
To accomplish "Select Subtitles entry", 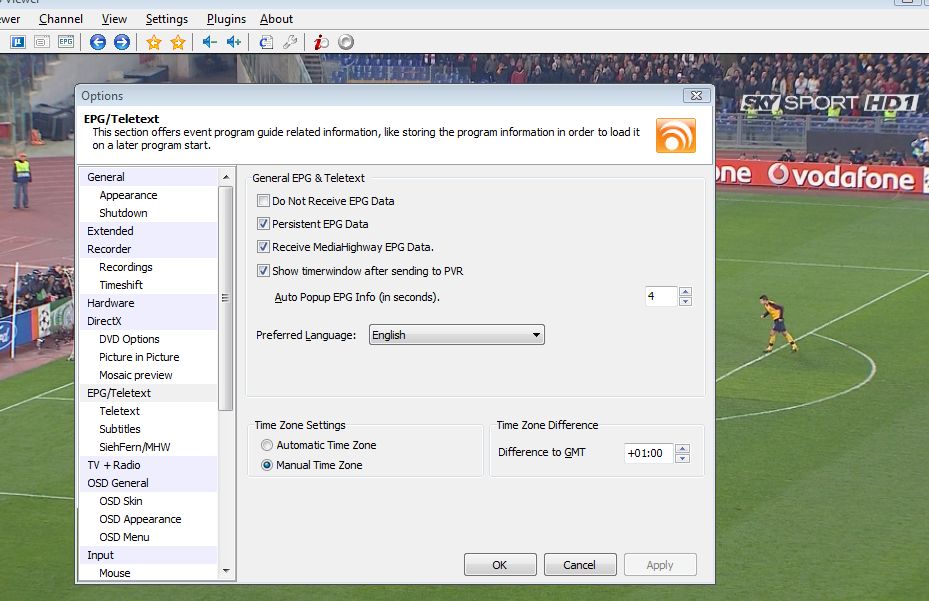I will 120,429.
